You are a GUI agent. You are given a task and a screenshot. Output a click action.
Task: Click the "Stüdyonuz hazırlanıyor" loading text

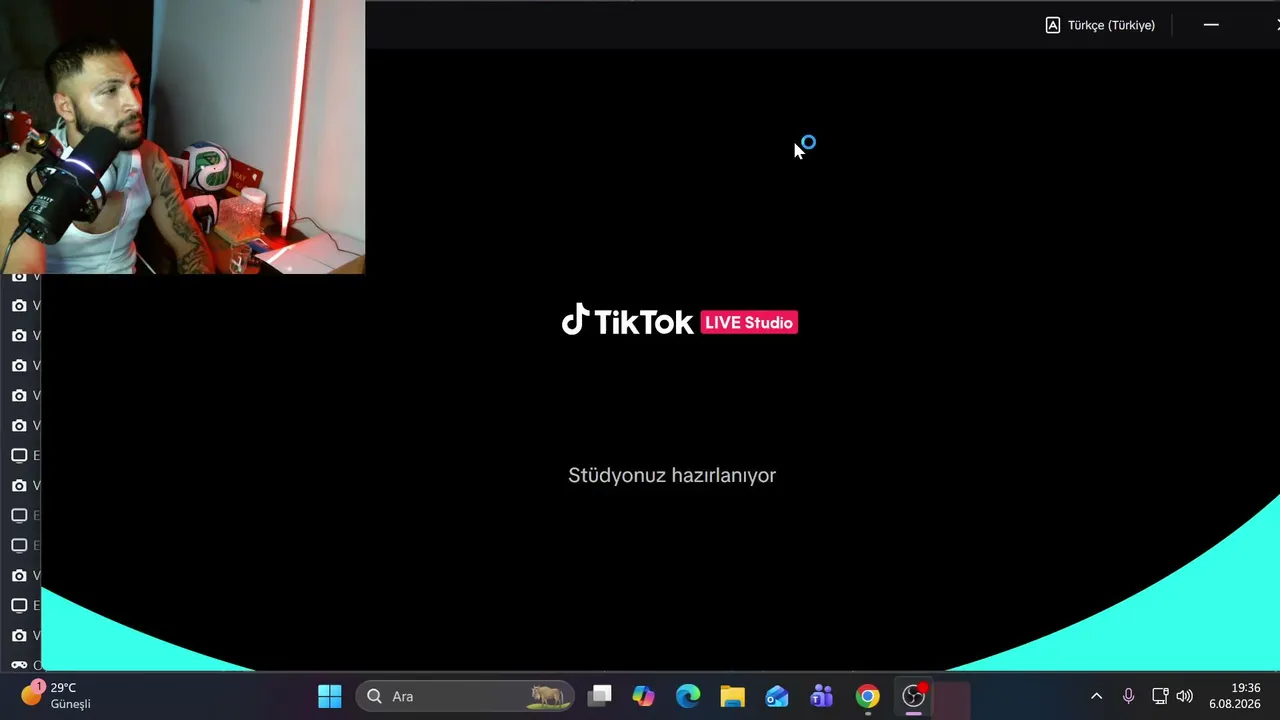click(672, 475)
